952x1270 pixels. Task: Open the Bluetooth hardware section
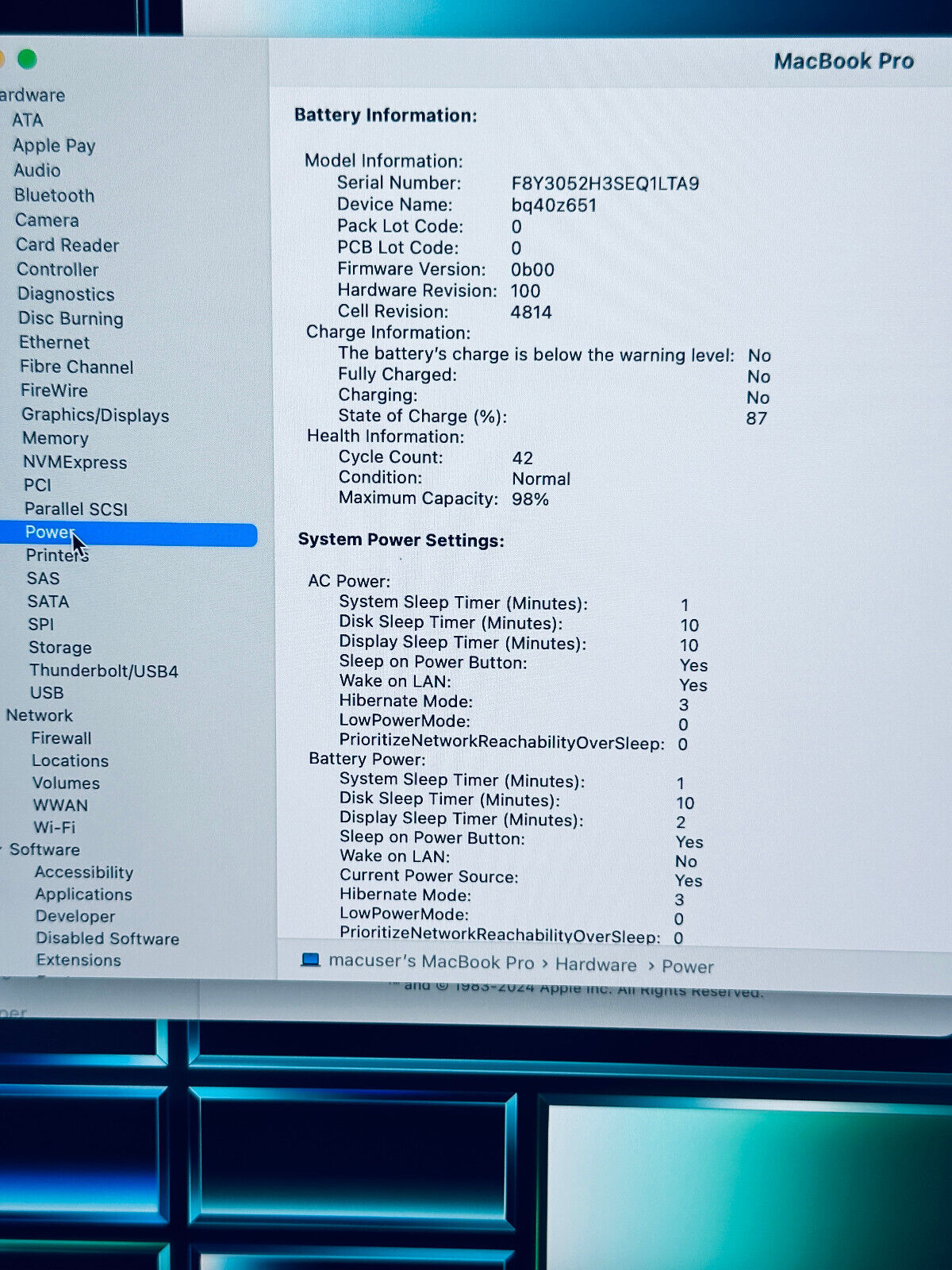coord(54,195)
